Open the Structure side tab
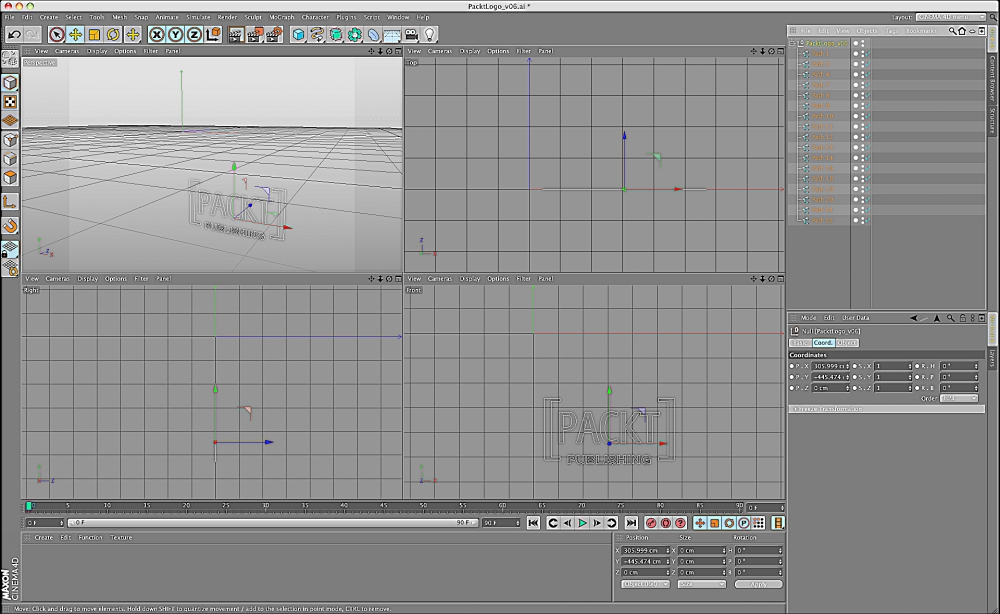This screenshot has height=614, width=1000. point(993,121)
